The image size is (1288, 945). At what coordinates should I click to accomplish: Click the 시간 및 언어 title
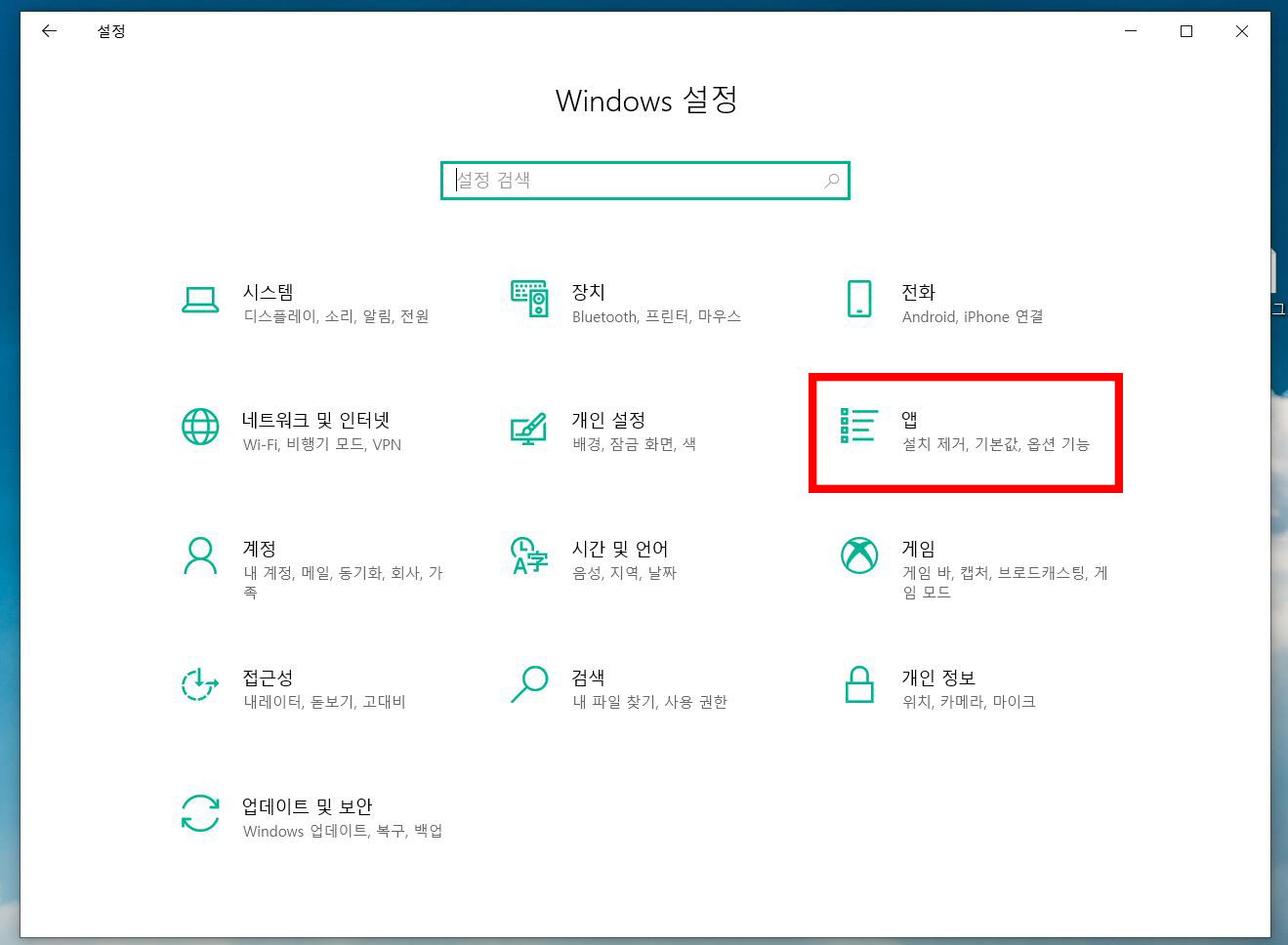620,549
